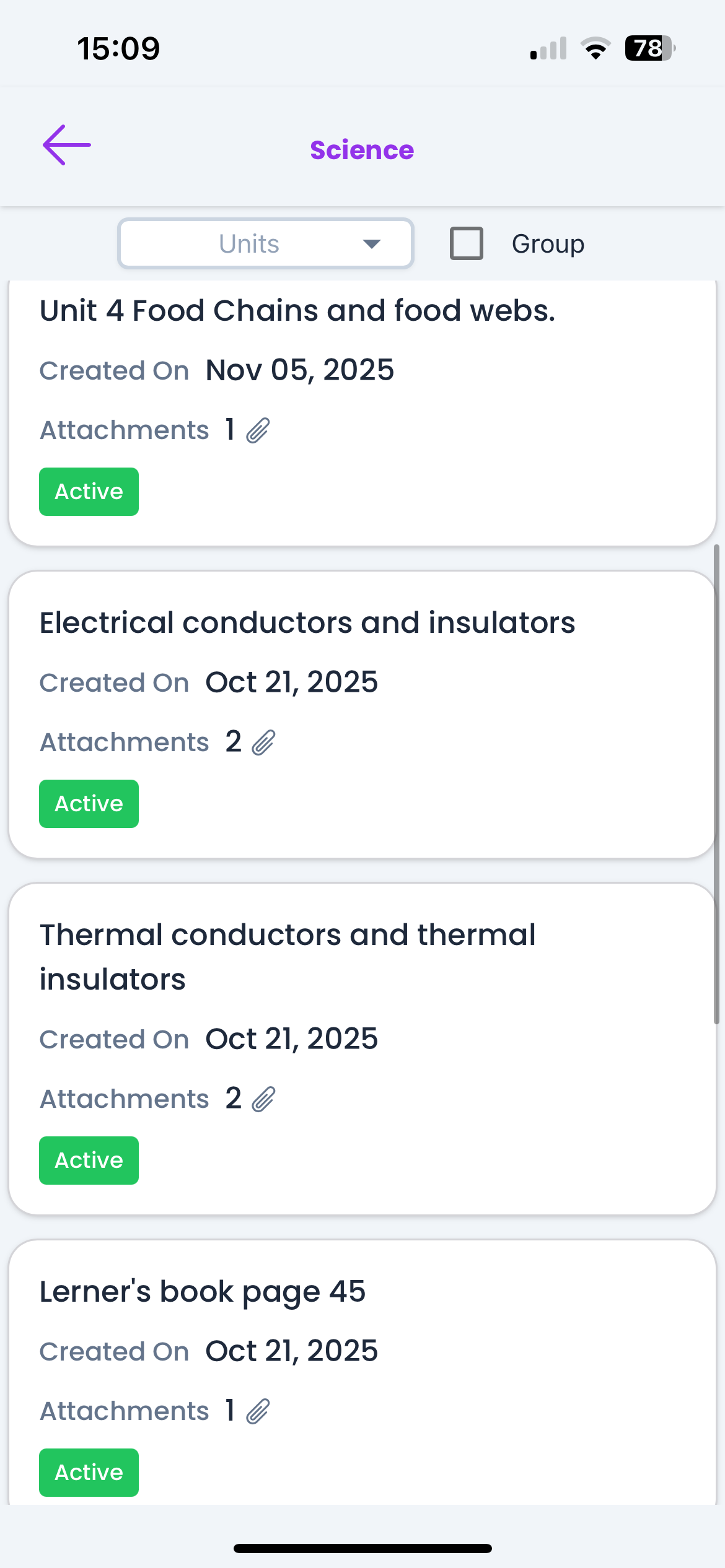Enable the Group checkbox
Screen dimensions: 725x1568
click(x=467, y=243)
